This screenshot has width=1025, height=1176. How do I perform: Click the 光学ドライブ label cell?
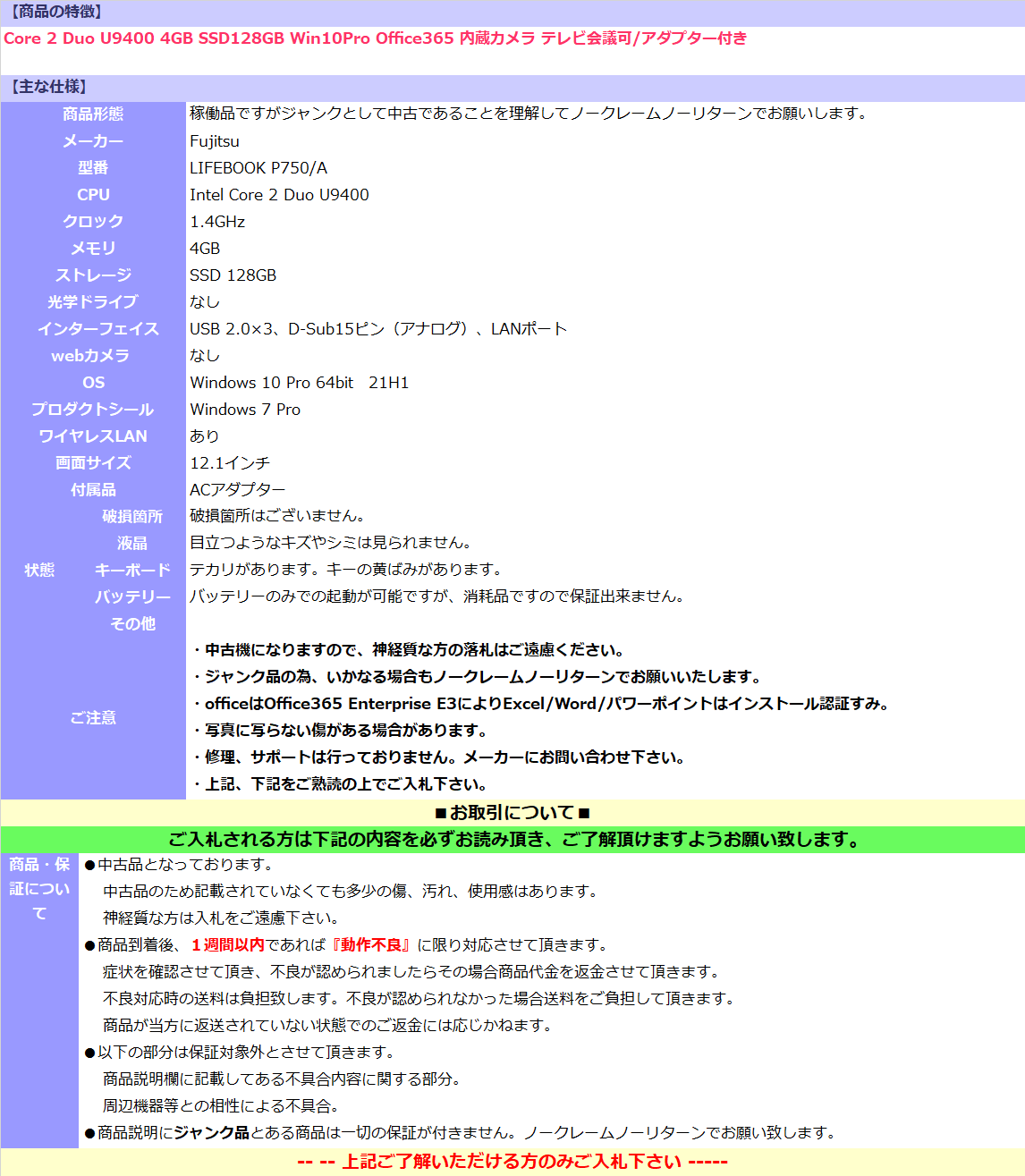[93, 302]
